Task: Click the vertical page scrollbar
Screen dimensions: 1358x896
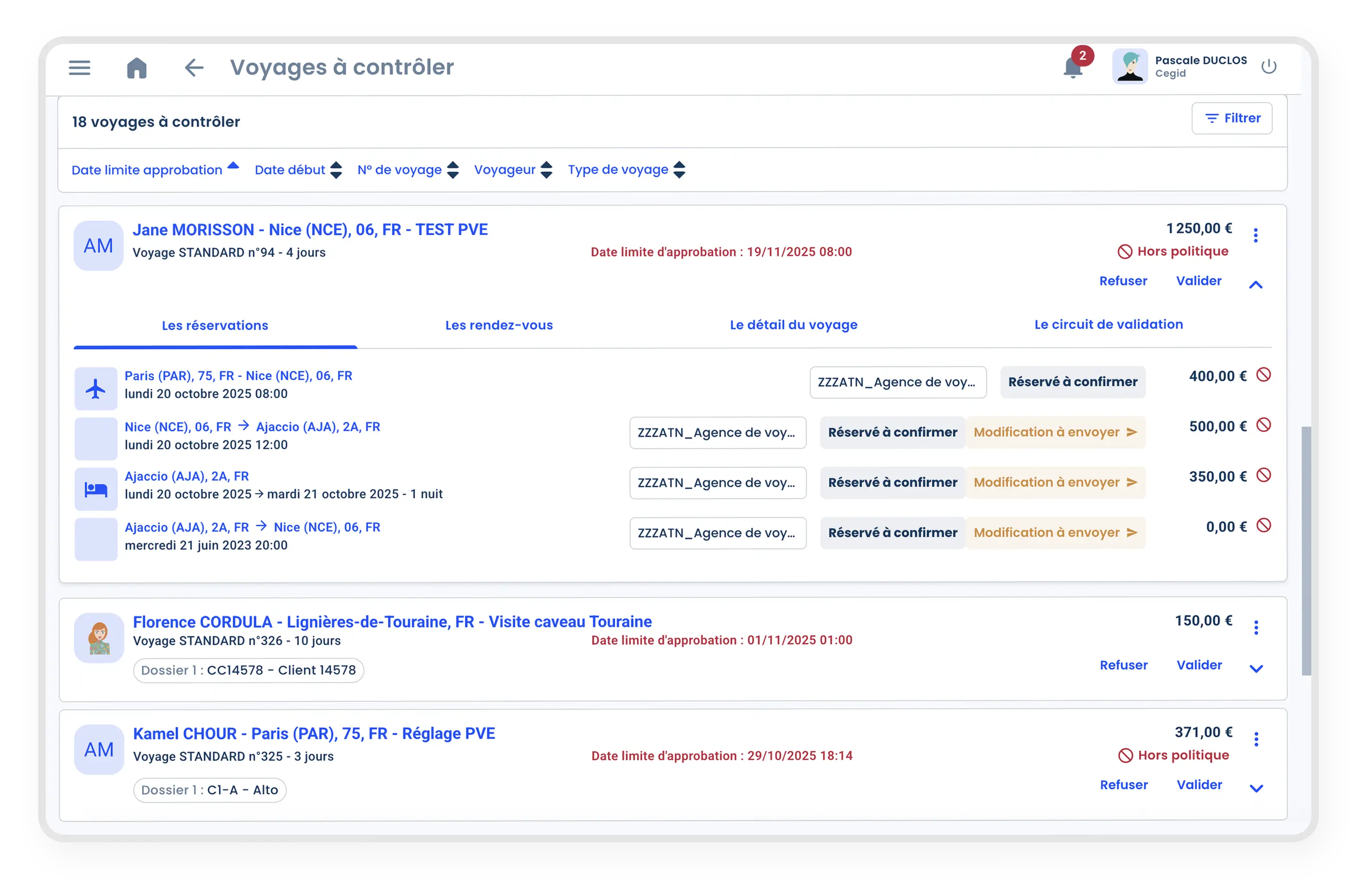Action: coord(1306,550)
